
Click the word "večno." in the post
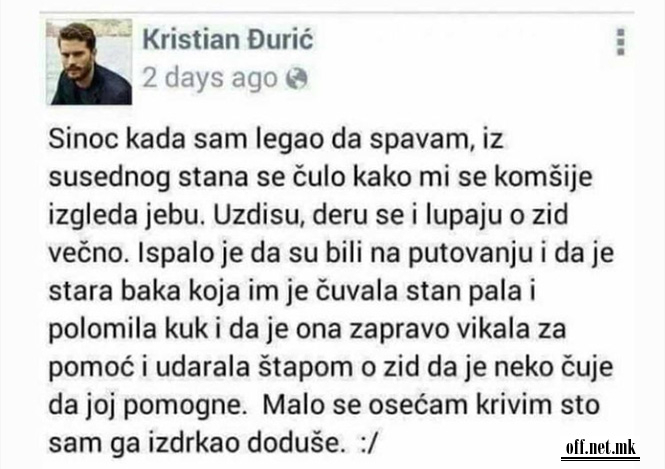tap(88, 254)
